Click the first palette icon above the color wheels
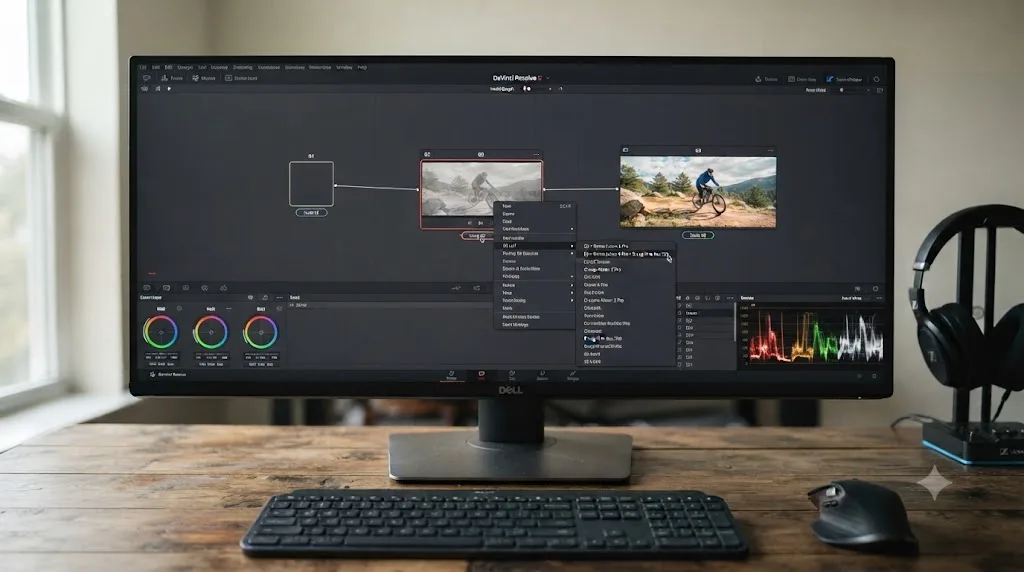1024x572 pixels. coord(147,288)
